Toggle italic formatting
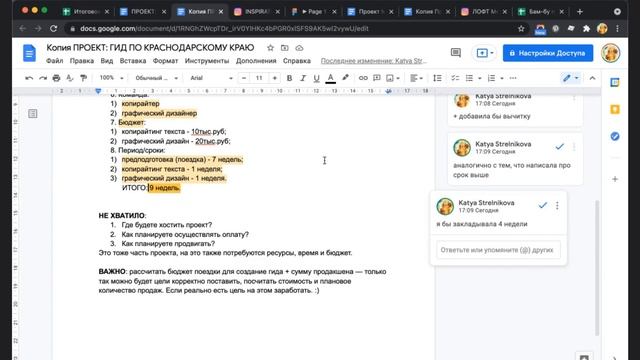This screenshot has height=360, width=640. point(303,78)
